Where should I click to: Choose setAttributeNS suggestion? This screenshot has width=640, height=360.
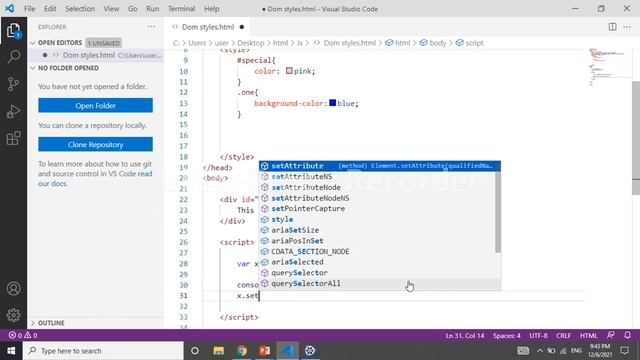coord(377,176)
